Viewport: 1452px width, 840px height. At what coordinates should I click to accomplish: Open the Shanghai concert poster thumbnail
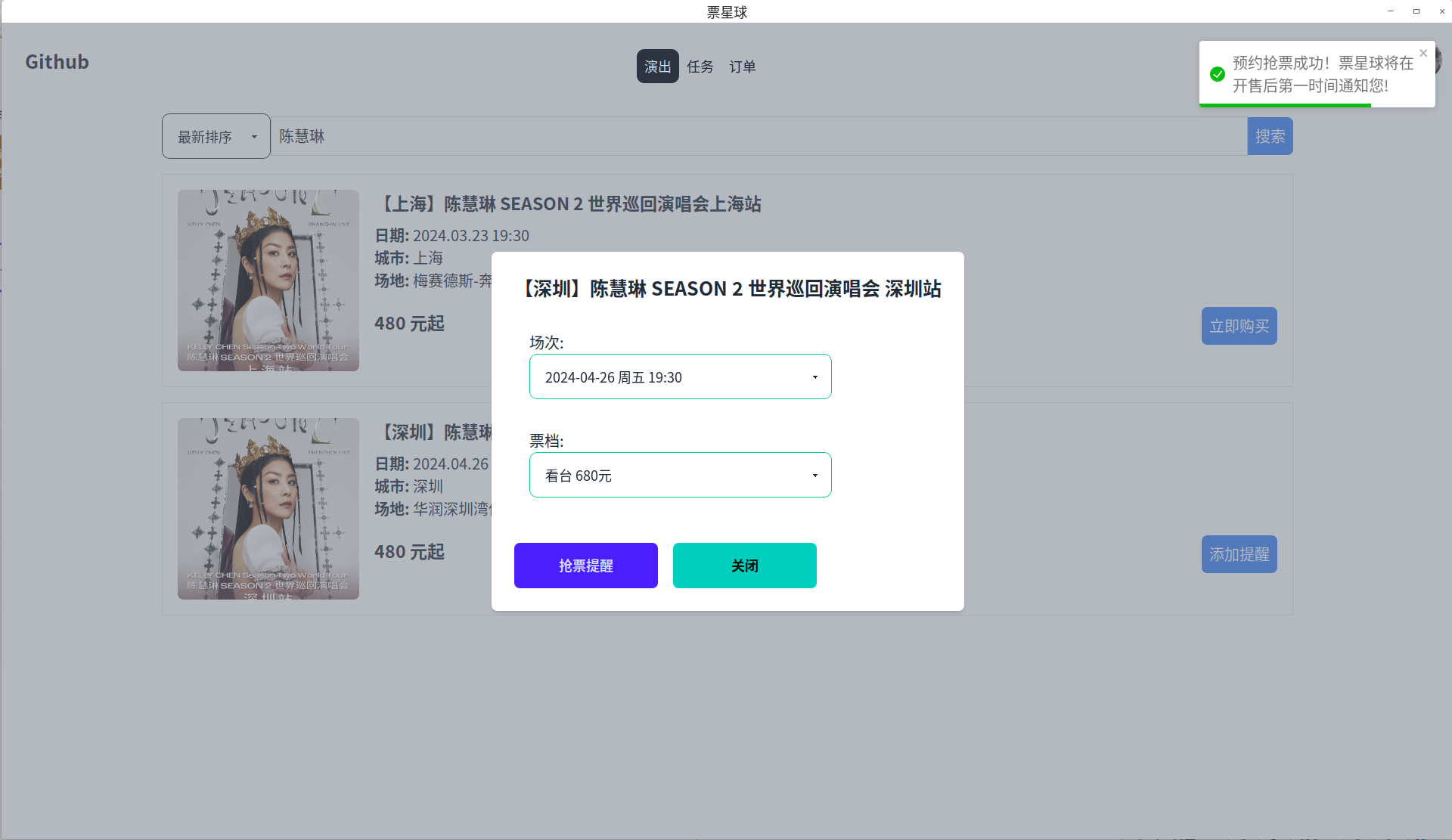point(268,281)
